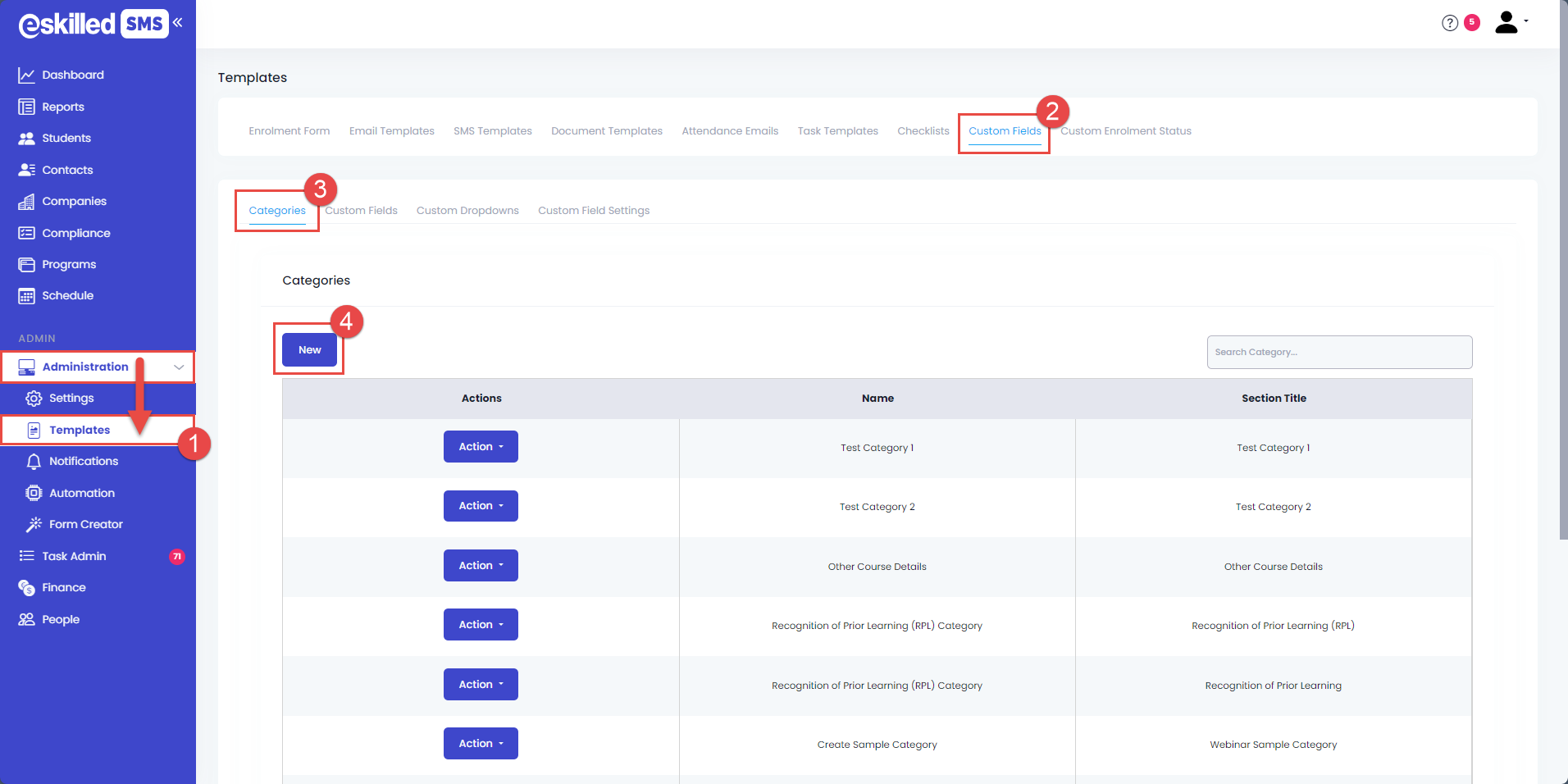Open the Custom Dropdowns sub-tab
Screen dimensions: 1568x784
pyautogui.click(x=467, y=211)
